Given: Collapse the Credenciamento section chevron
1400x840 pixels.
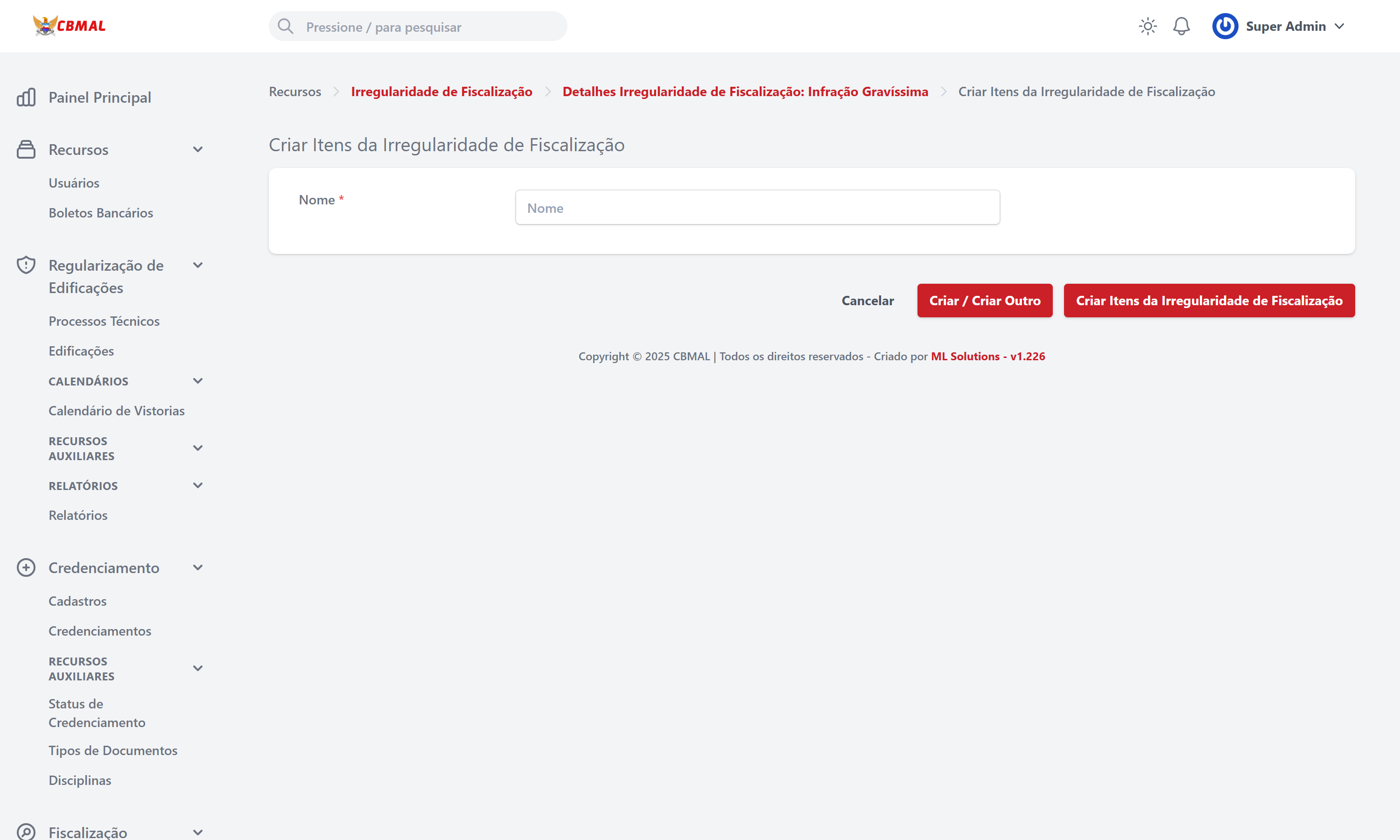Looking at the screenshot, I should coord(197,568).
